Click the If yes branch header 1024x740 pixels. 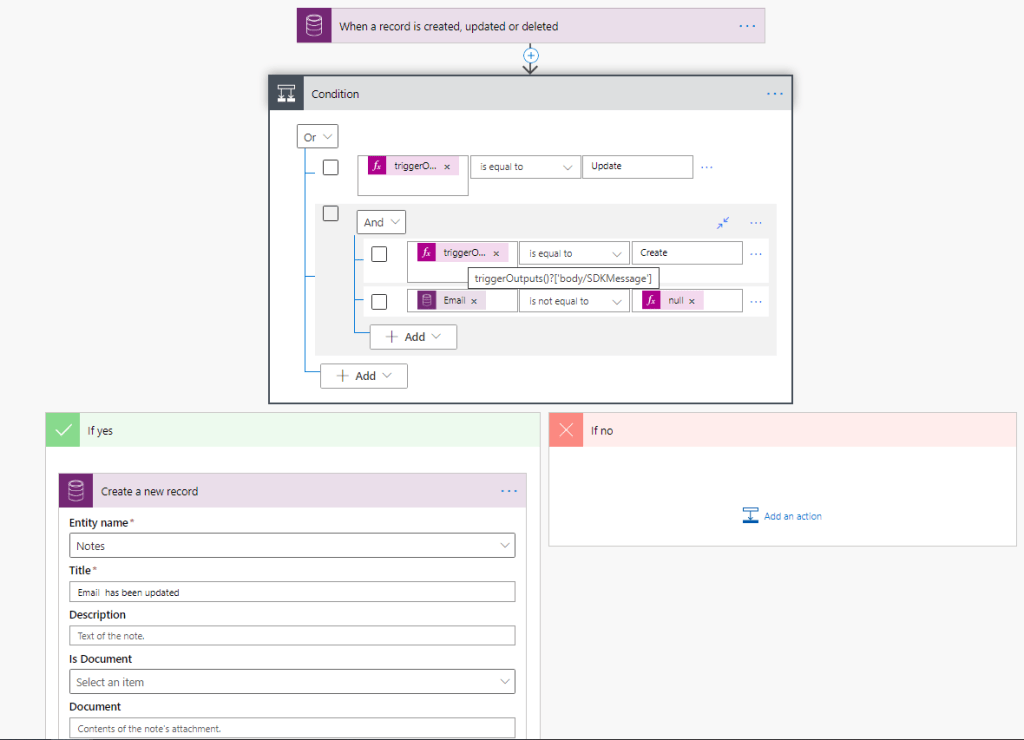(291, 431)
